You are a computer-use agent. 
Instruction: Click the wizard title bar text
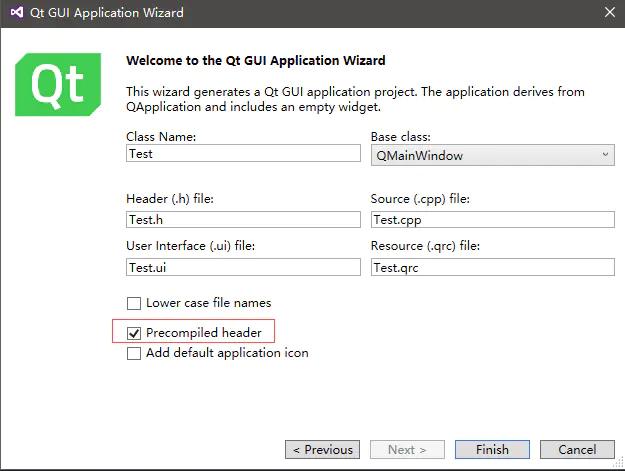coord(107,13)
